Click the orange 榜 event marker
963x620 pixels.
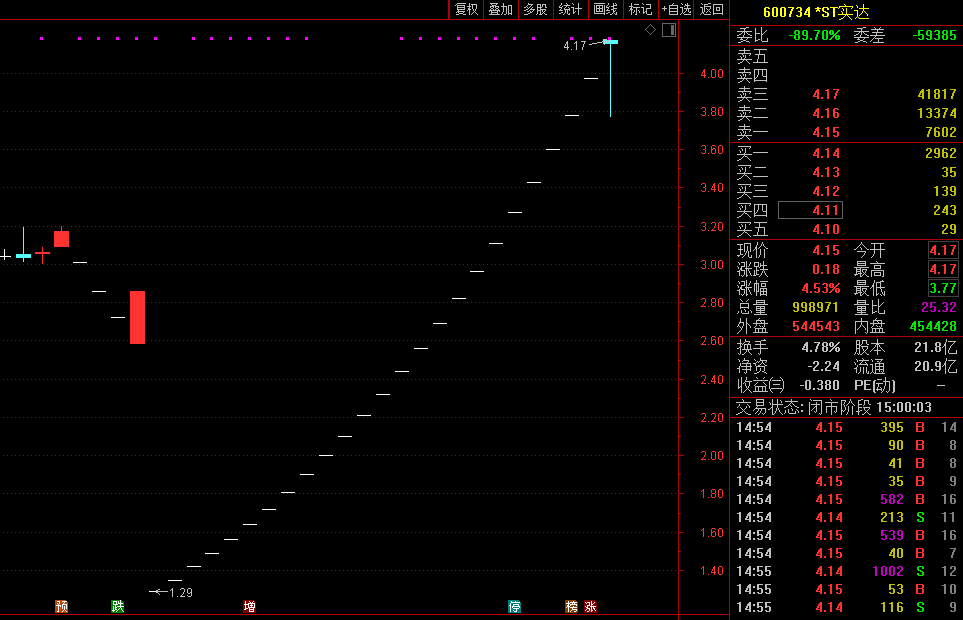pyautogui.click(x=571, y=606)
